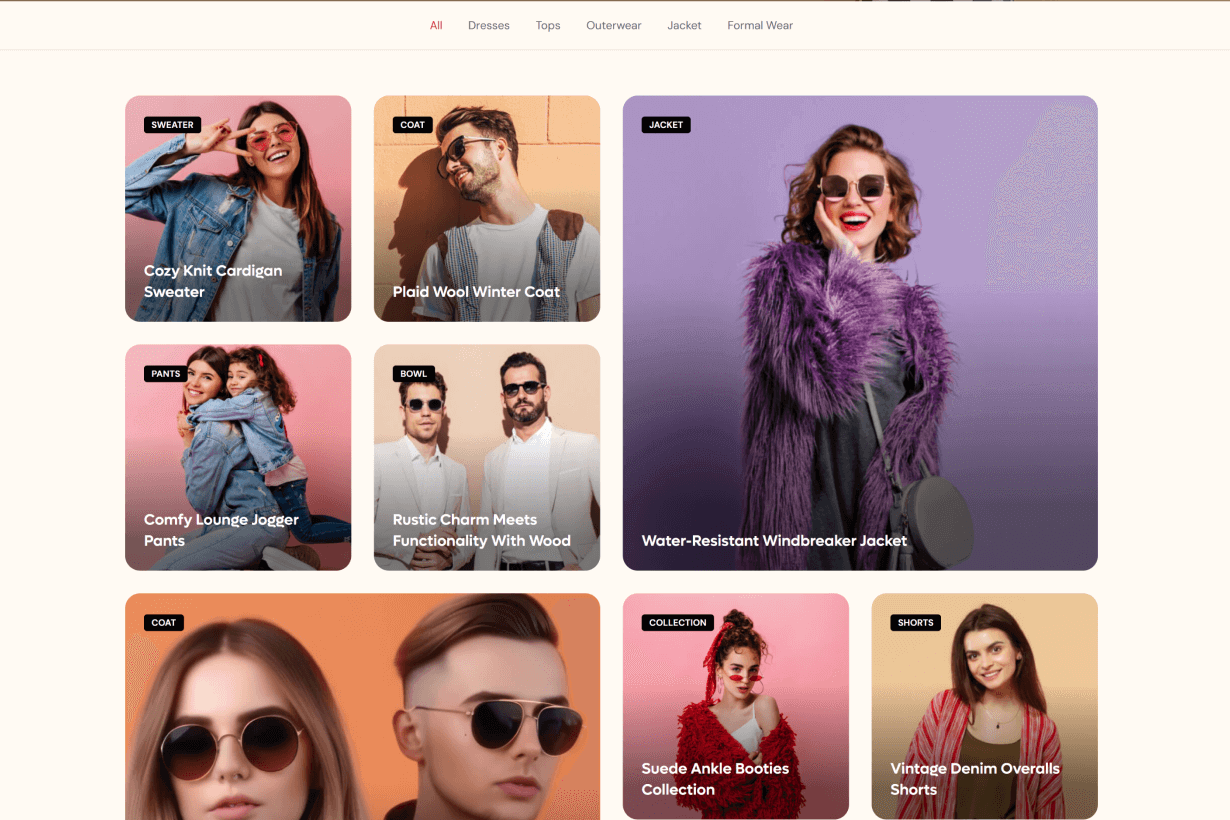Click the BOWL category badge
The image size is (1230, 820).
(x=413, y=374)
